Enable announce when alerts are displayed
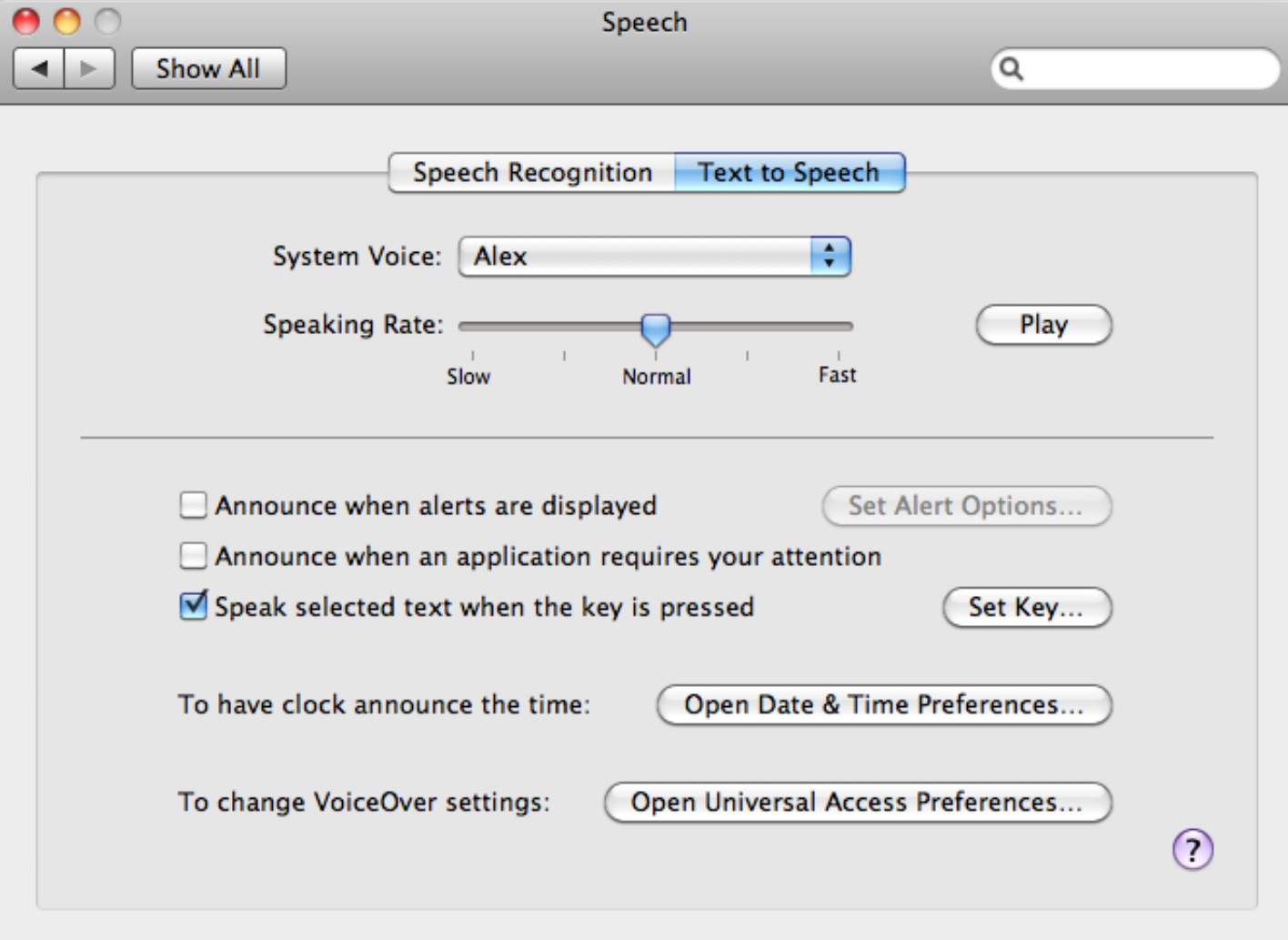 192,506
